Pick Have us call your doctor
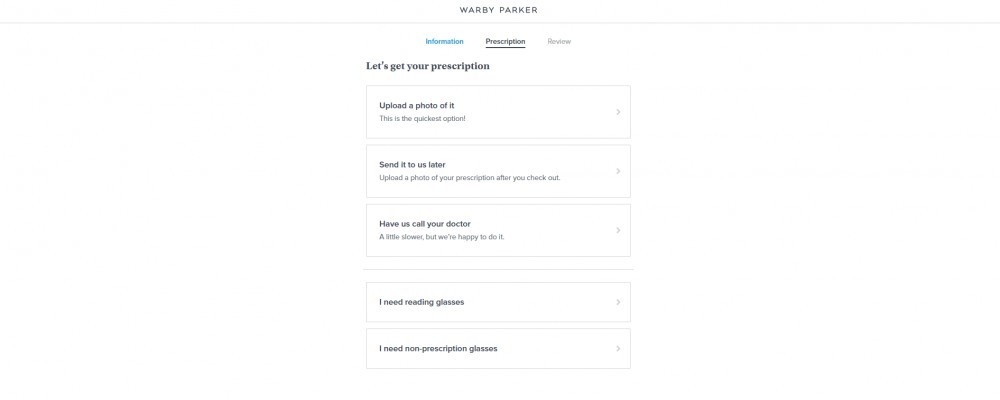This screenshot has height=400, width=1000. click(x=498, y=230)
